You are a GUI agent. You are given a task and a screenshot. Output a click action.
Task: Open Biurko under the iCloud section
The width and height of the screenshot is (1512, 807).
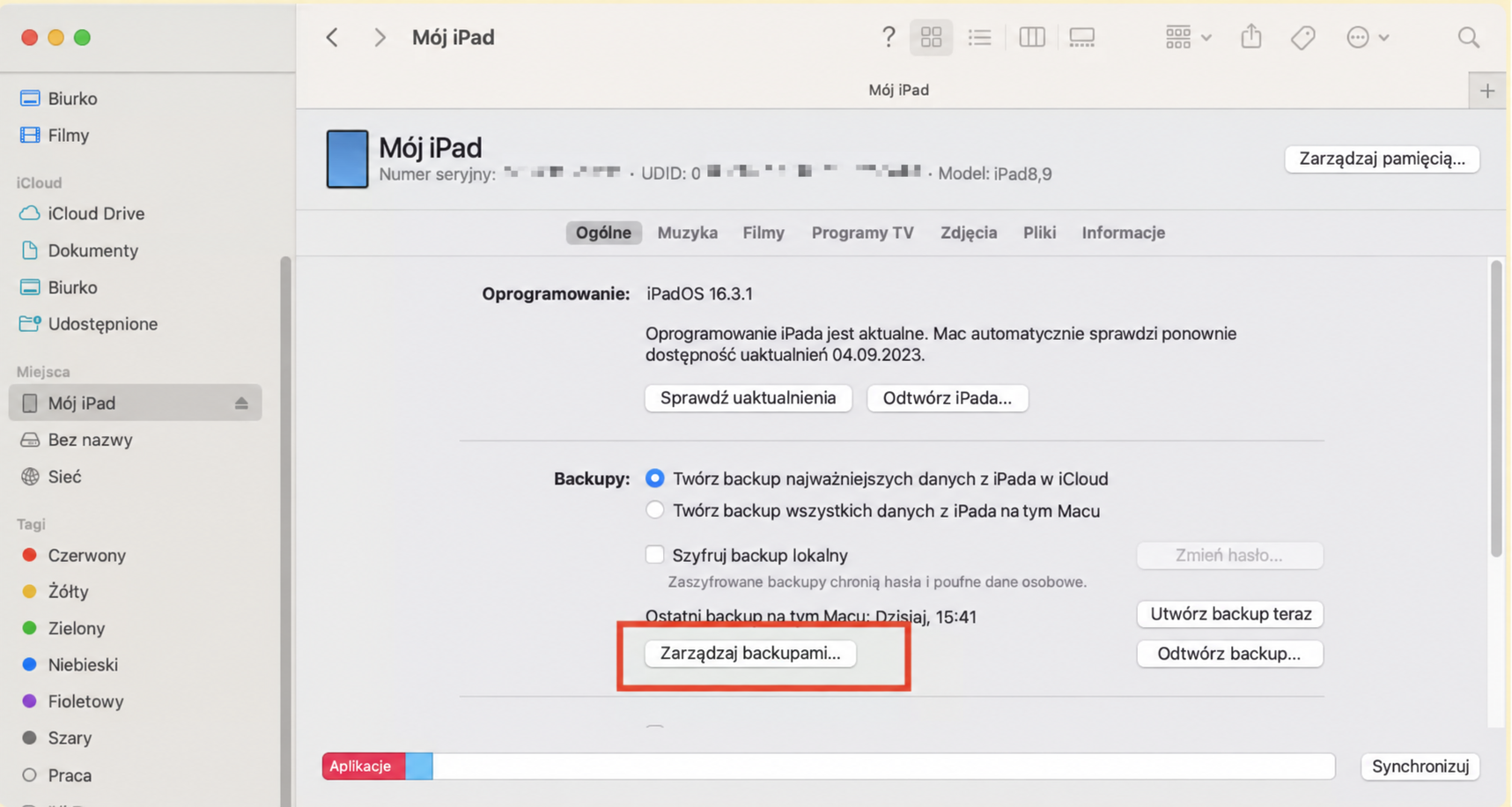(59, 287)
